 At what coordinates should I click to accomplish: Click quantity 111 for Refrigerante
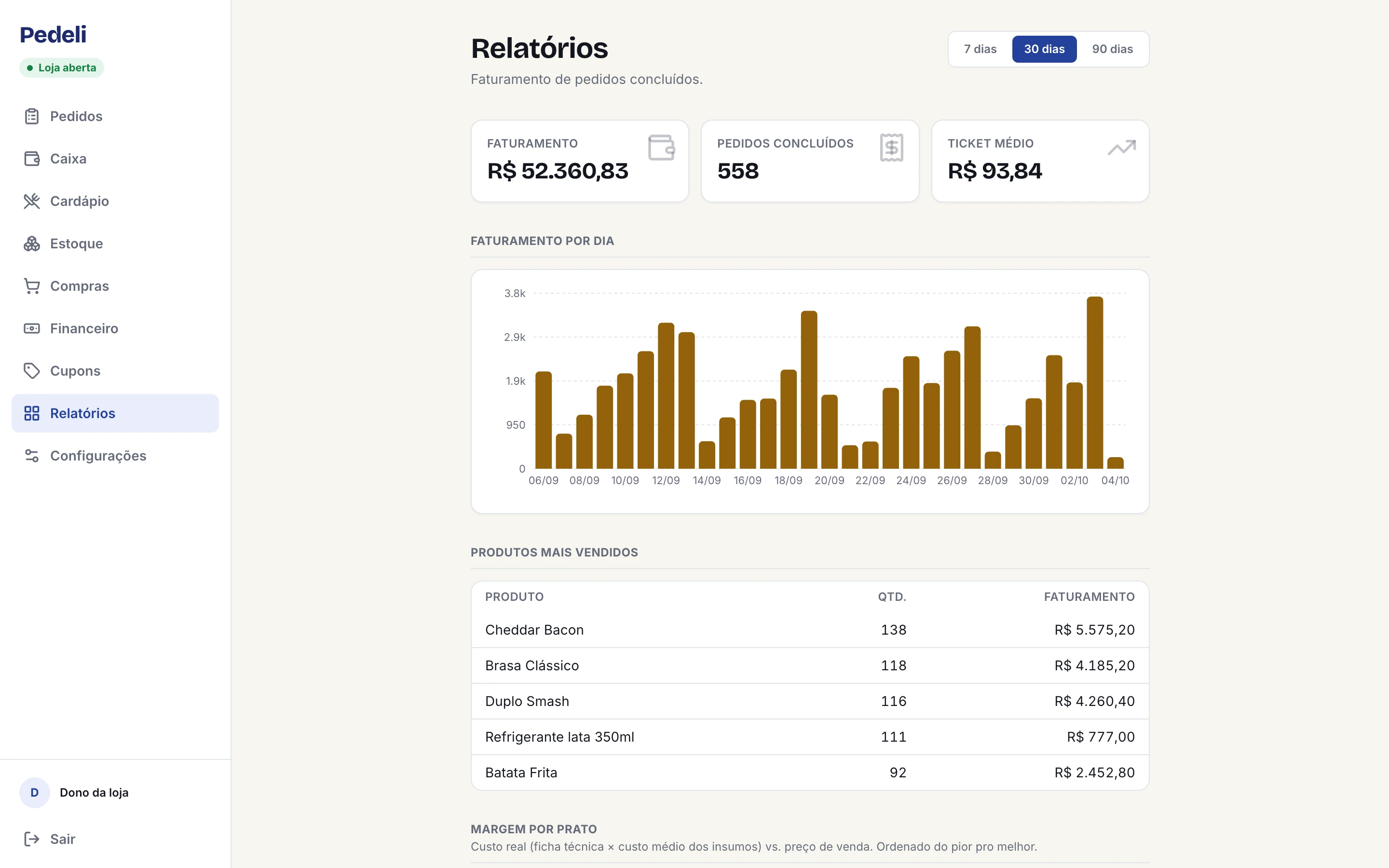click(x=894, y=736)
